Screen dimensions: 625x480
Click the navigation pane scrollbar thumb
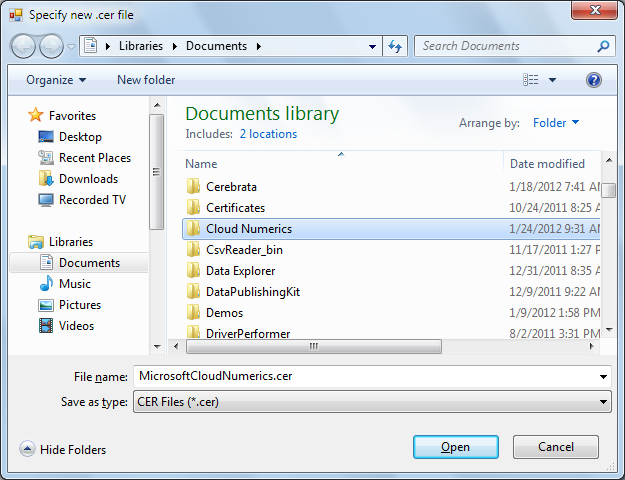tap(157, 172)
